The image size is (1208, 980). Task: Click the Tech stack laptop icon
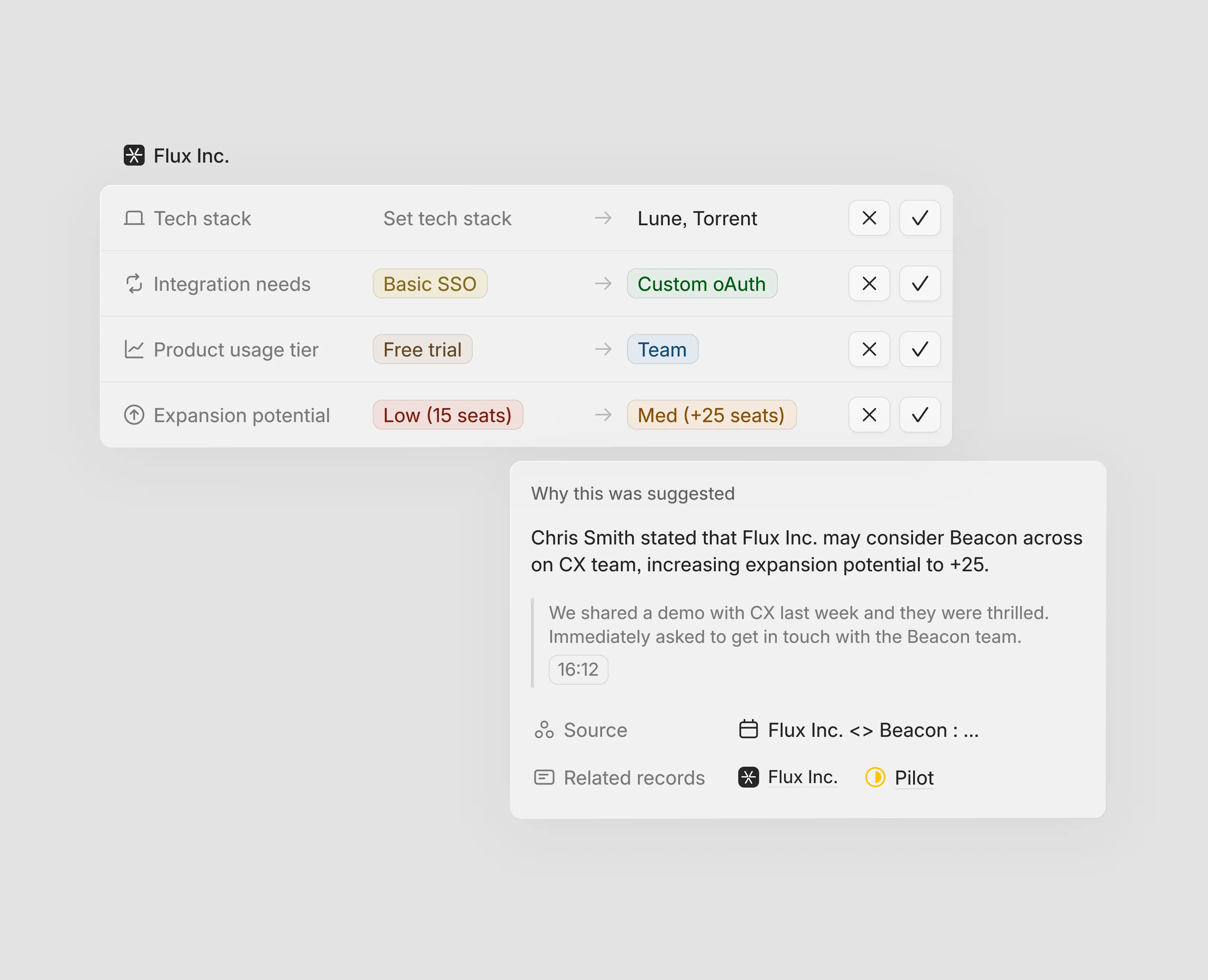tap(134, 219)
